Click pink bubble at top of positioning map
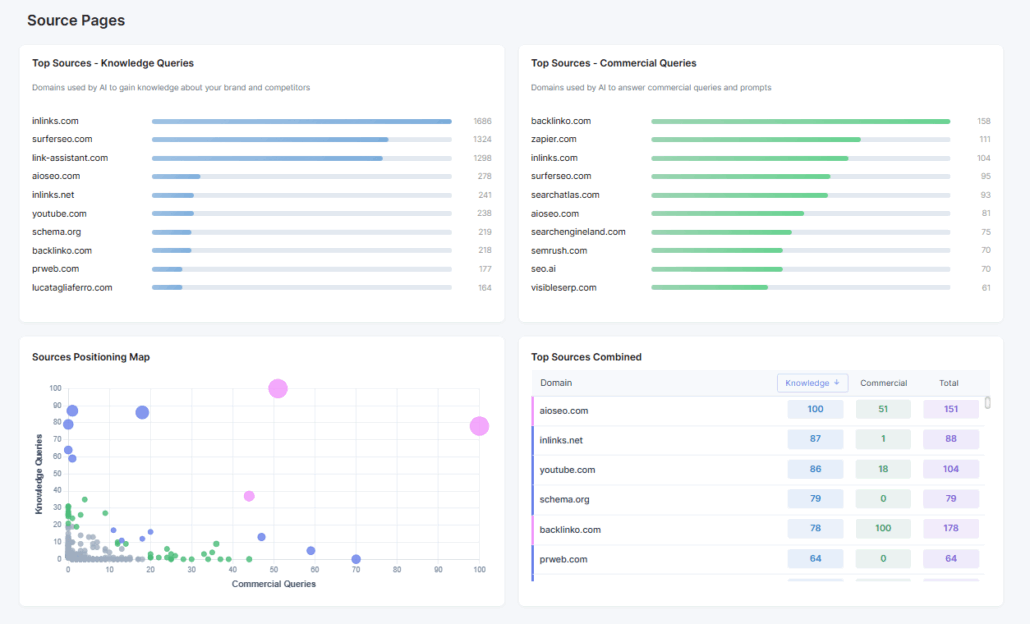The height and width of the screenshot is (624, 1030). (x=278, y=389)
